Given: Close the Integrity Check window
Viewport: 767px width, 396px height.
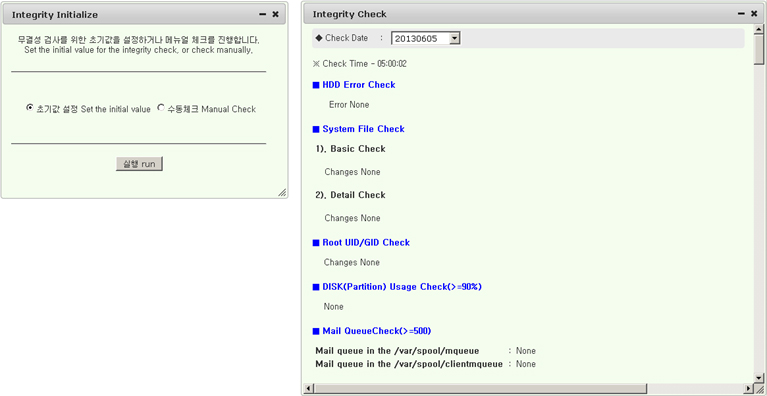Looking at the screenshot, I should (x=754, y=14).
